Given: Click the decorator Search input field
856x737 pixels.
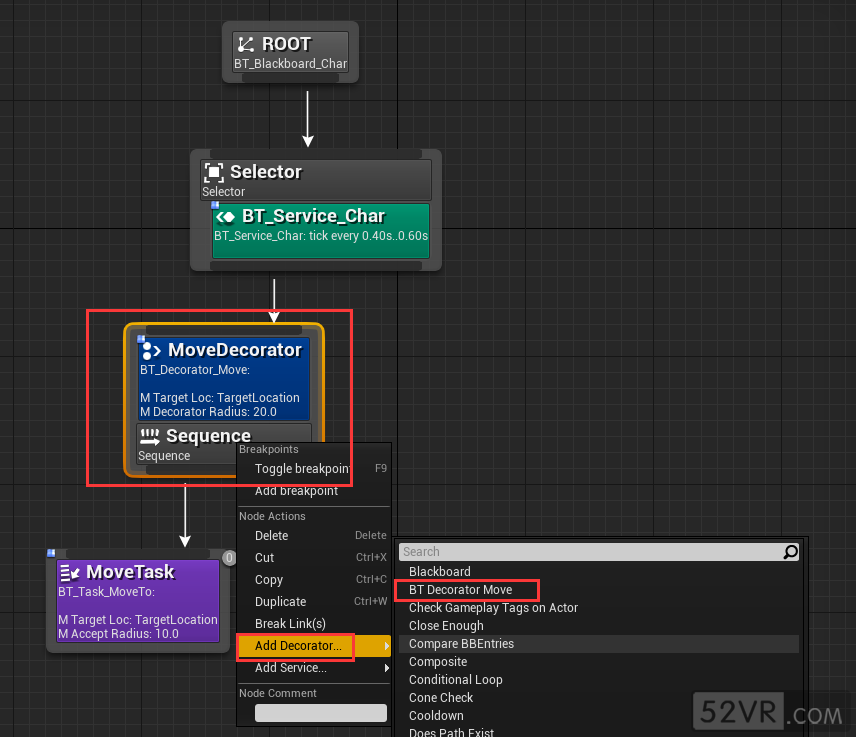Looking at the screenshot, I should pyautogui.click(x=590, y=552).
